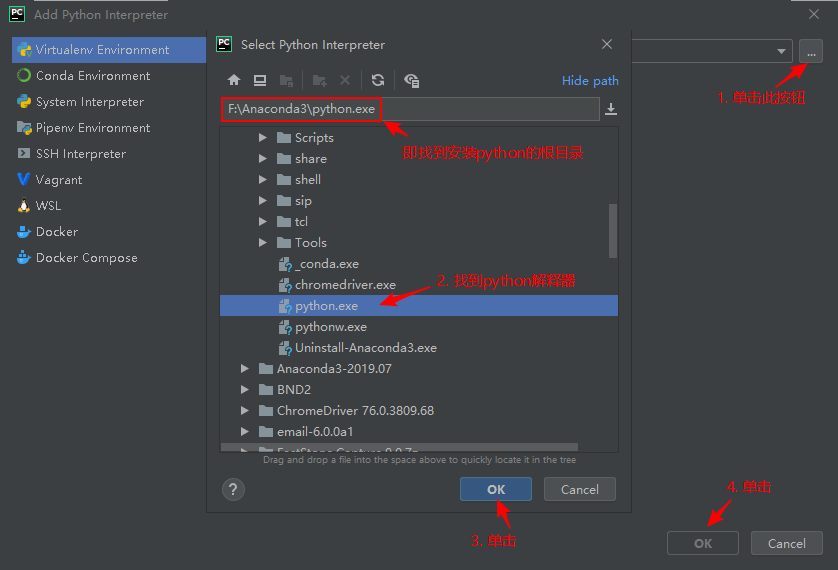Select the BND2 folder name
The width and height of the screenshot is (838, 570).
(x=294, y=389)
